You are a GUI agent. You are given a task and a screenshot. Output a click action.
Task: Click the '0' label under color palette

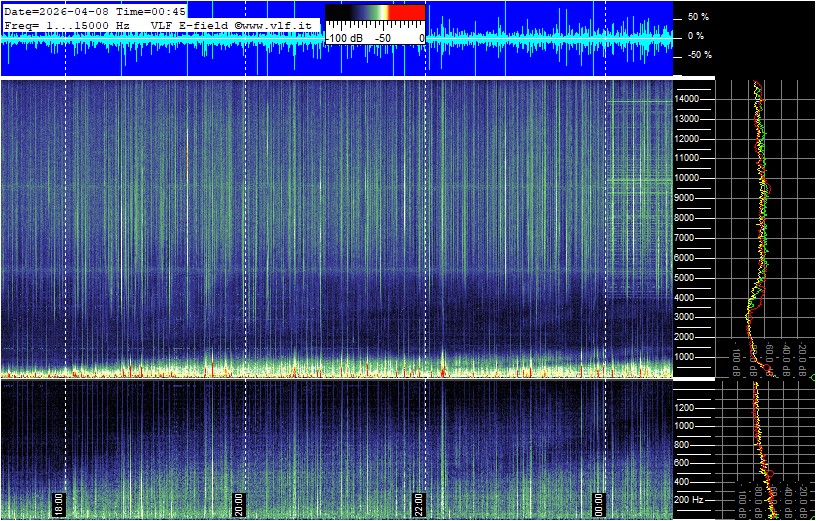point(422,39)
